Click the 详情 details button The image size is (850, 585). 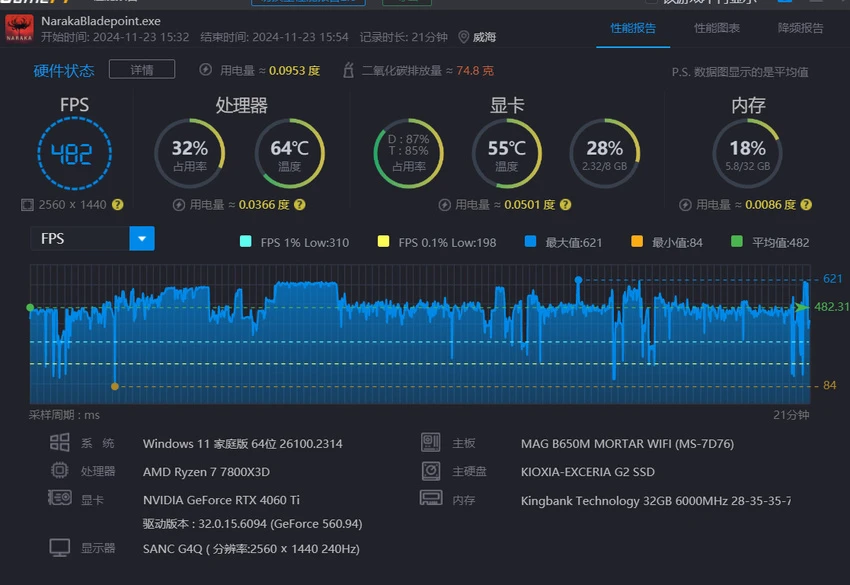(x=141, y=70)
